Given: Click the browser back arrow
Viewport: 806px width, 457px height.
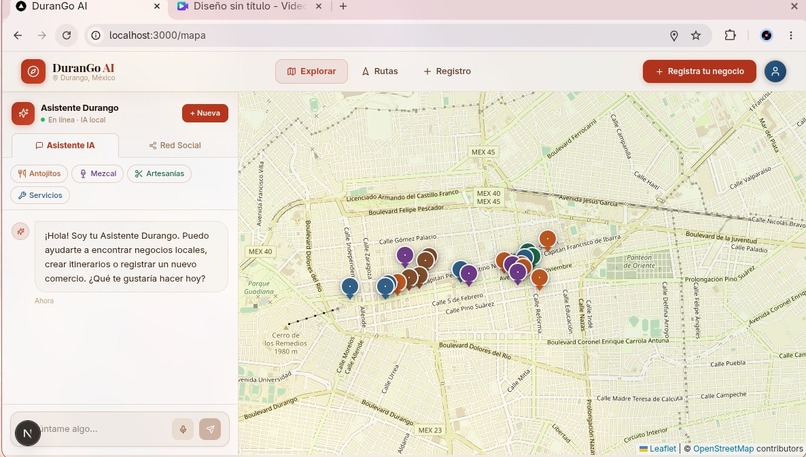Looking at the screenshot, I should (x=18, y=35).
